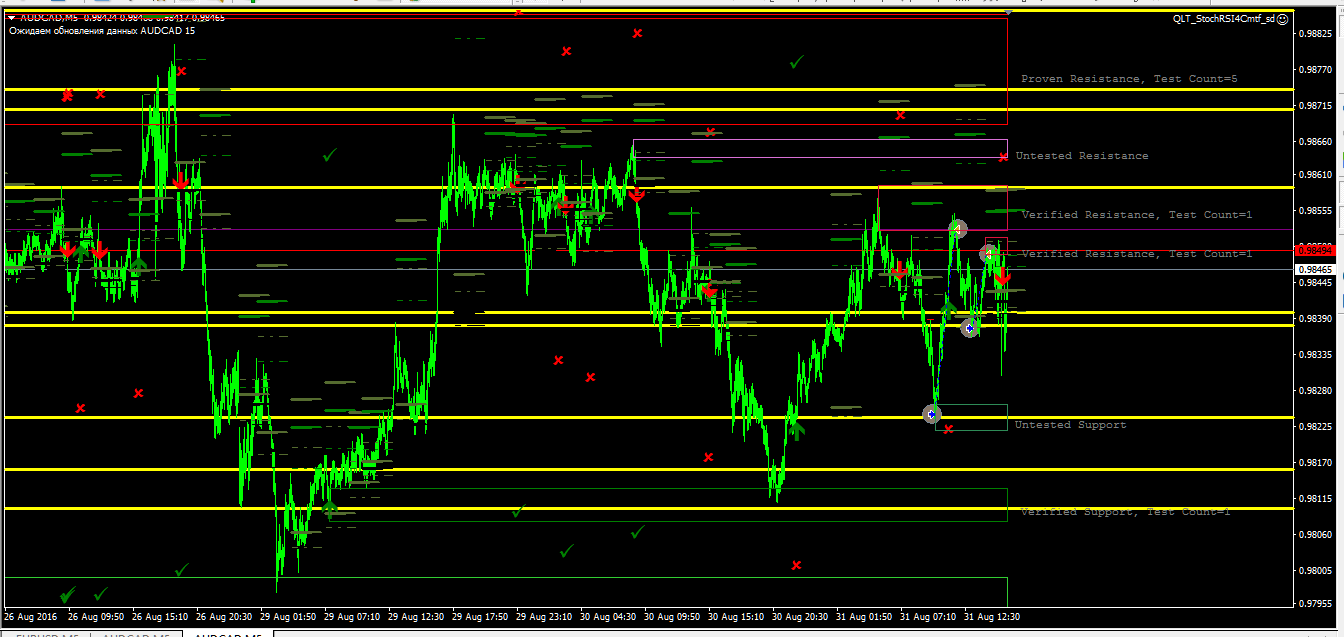The image size is (1344, 637).
Task: Click the 30 Aug 20:30 time label
Action: (x=801, y=617)
